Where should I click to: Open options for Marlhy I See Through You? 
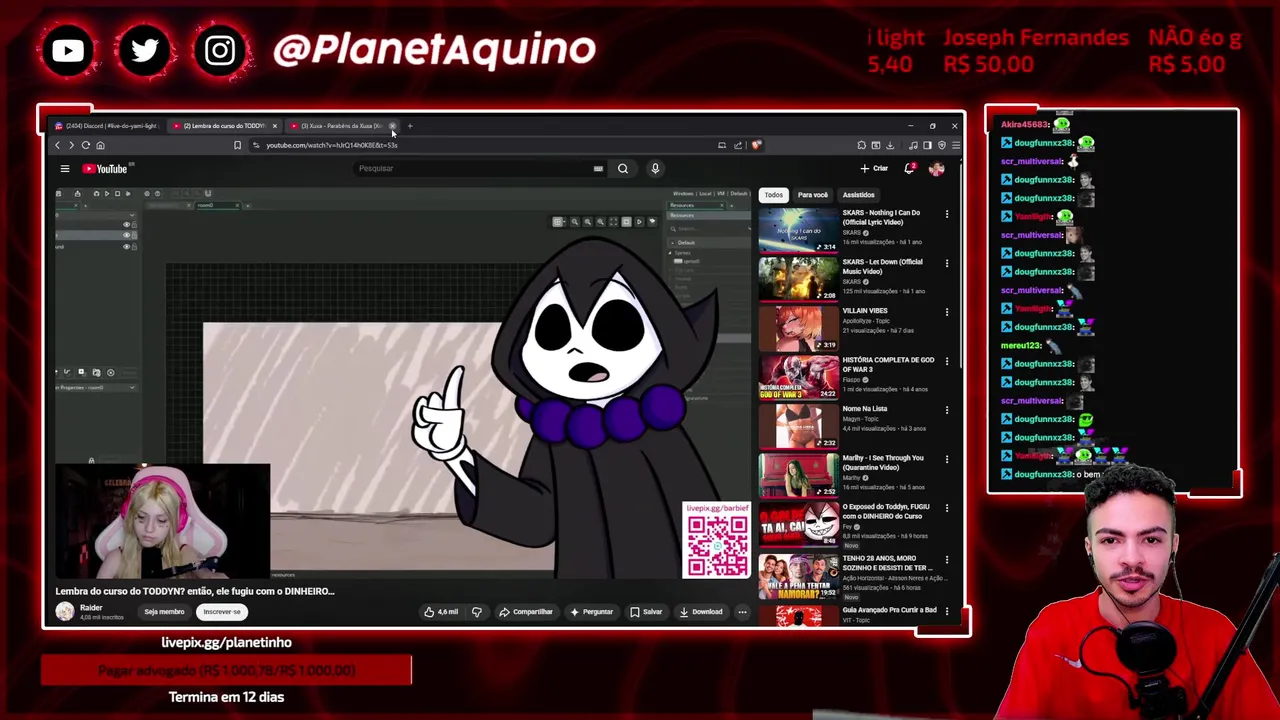(947, 459)
